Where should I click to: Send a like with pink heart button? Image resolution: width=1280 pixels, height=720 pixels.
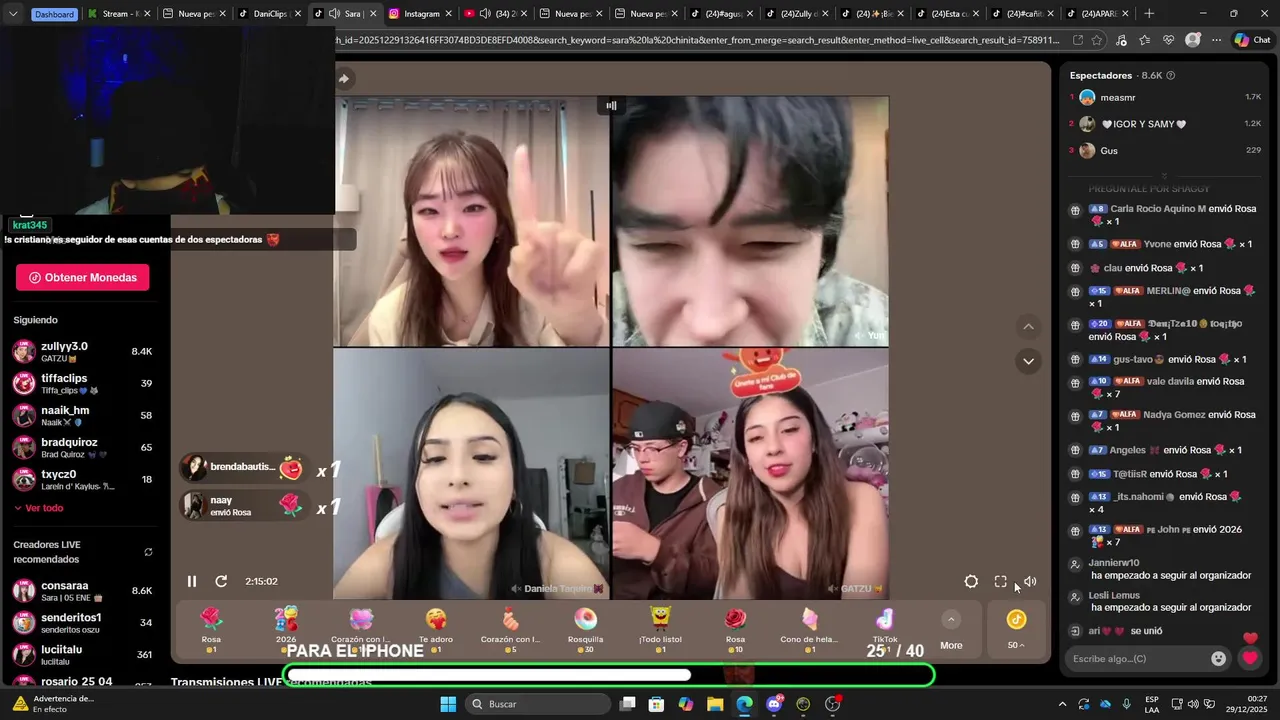coord(1250,658)
